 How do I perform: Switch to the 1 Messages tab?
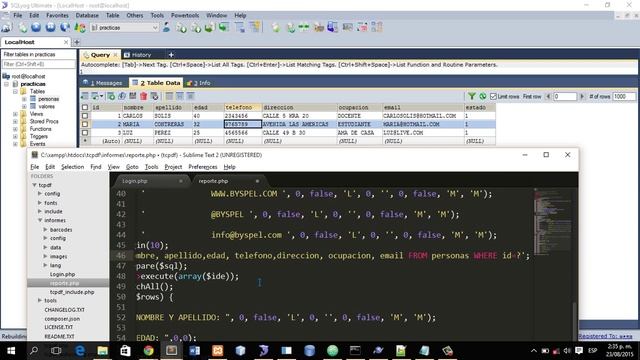click(103, 83)
